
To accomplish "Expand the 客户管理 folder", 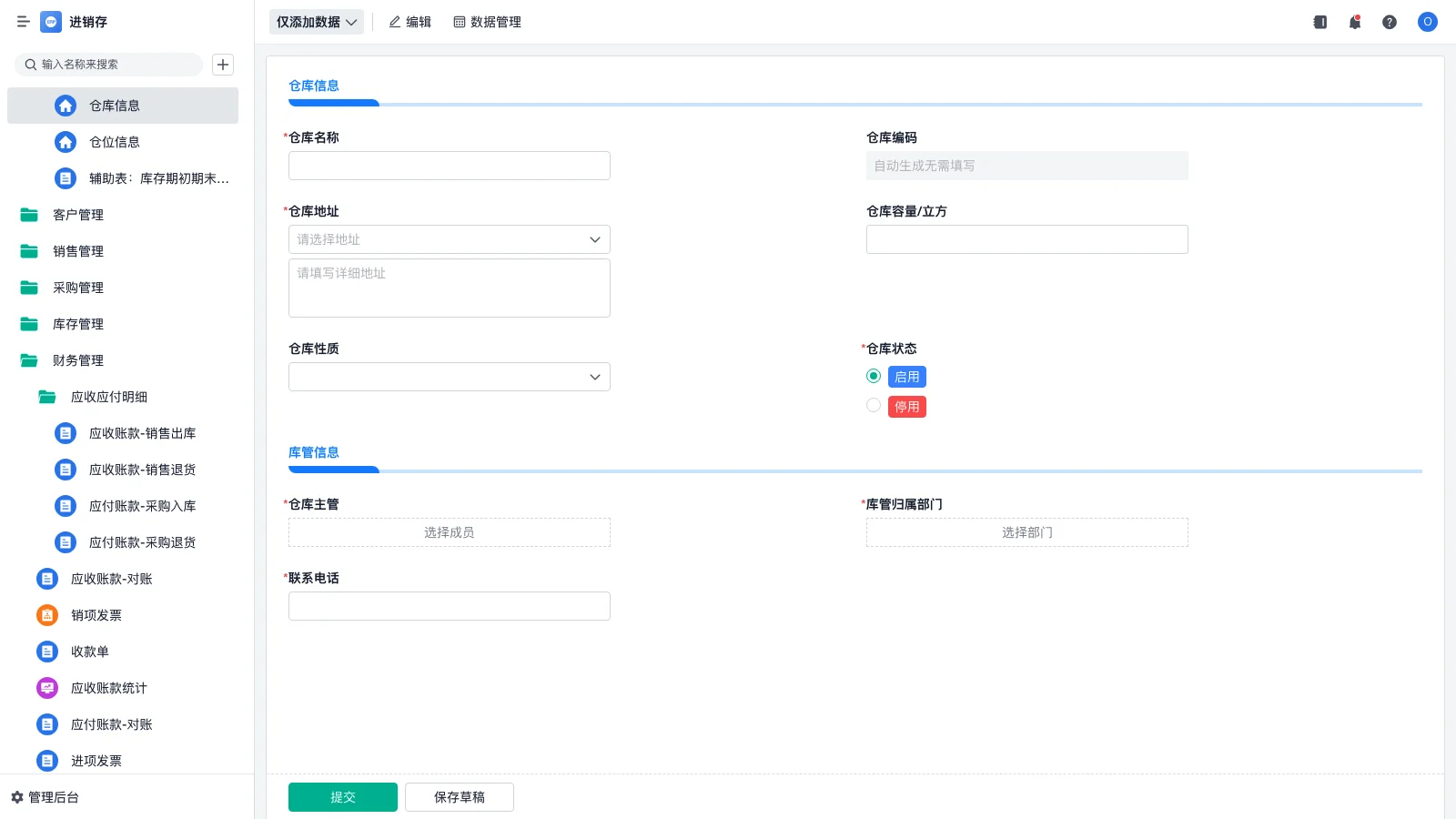I will (x=123, y=215).
